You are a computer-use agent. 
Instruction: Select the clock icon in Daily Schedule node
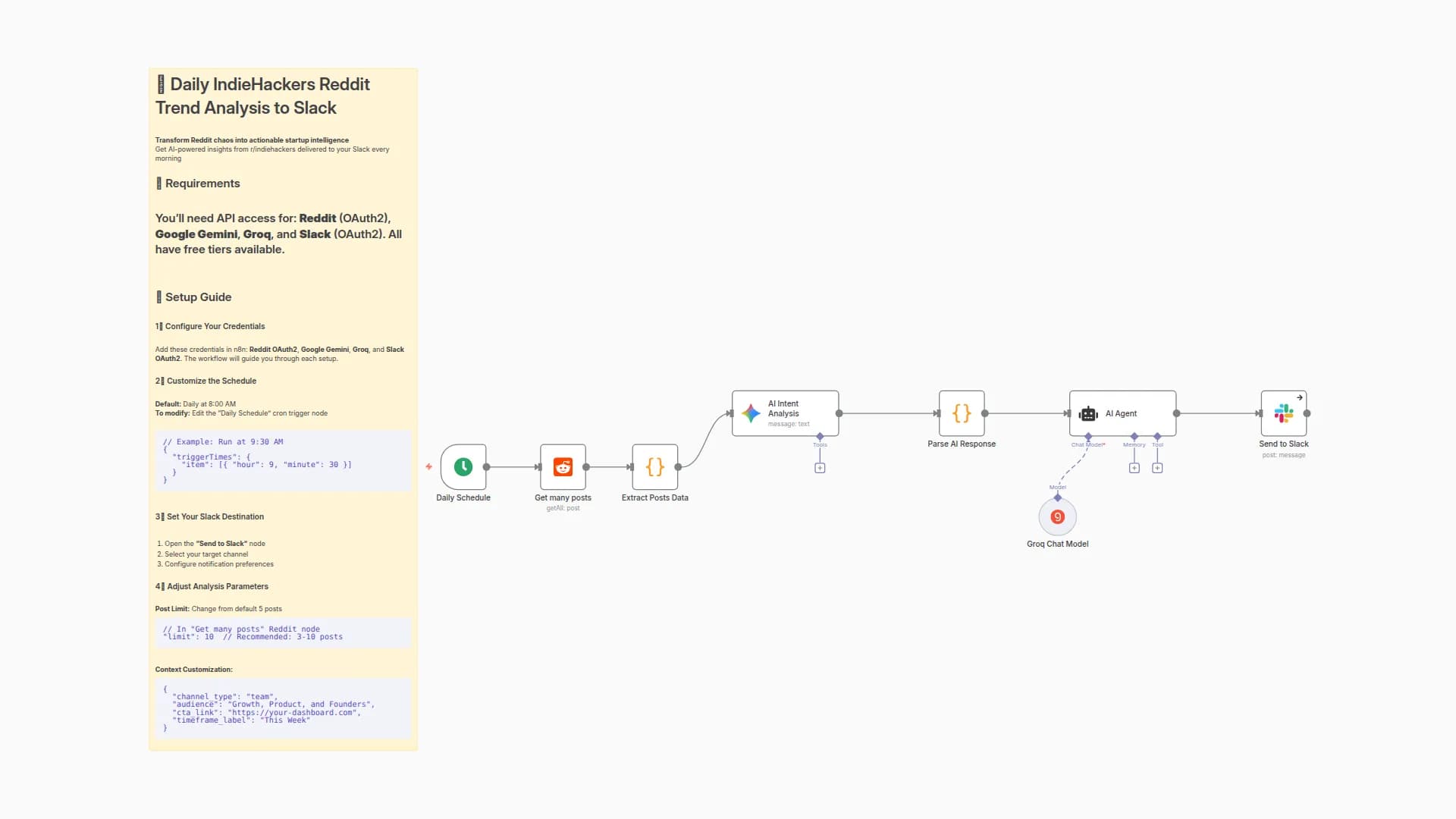pyautogui.click(x=463, y=466)
